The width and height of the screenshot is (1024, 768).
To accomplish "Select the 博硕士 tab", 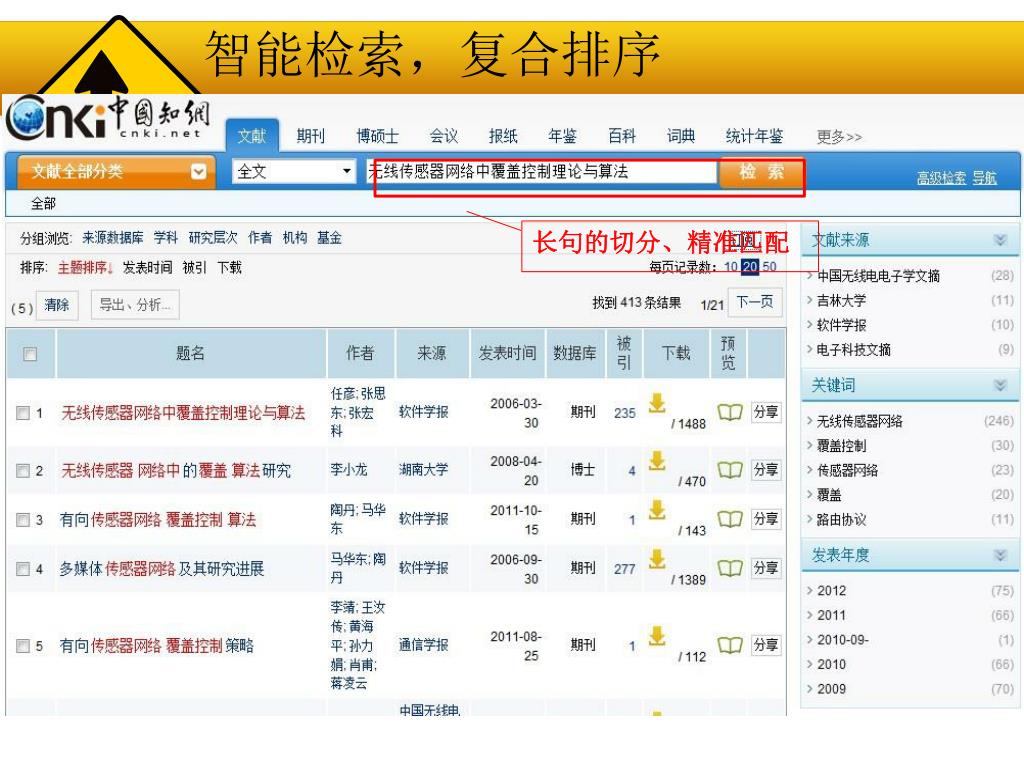I will tap(377, 137).
